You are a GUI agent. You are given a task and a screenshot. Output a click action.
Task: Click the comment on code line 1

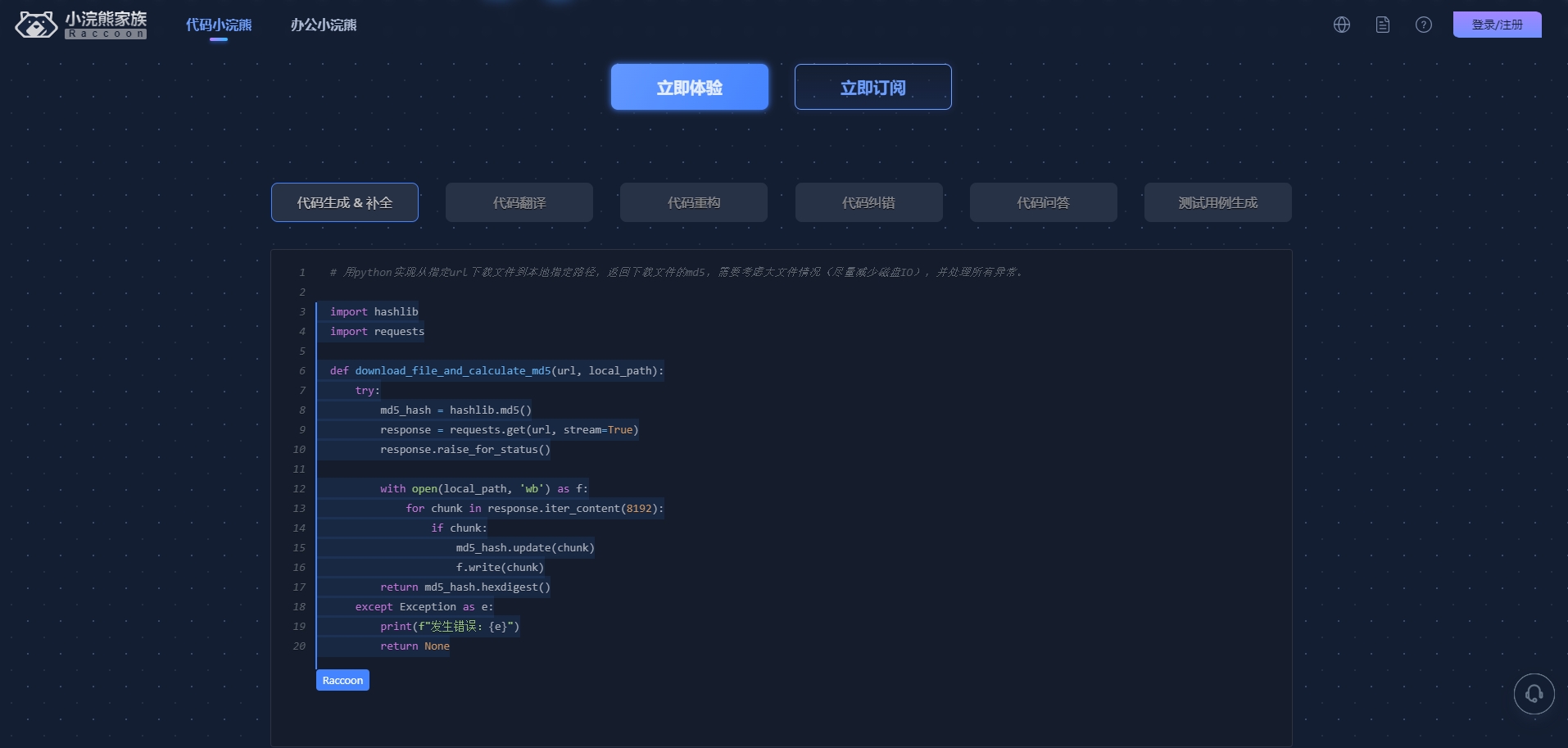tap(676, 272)
